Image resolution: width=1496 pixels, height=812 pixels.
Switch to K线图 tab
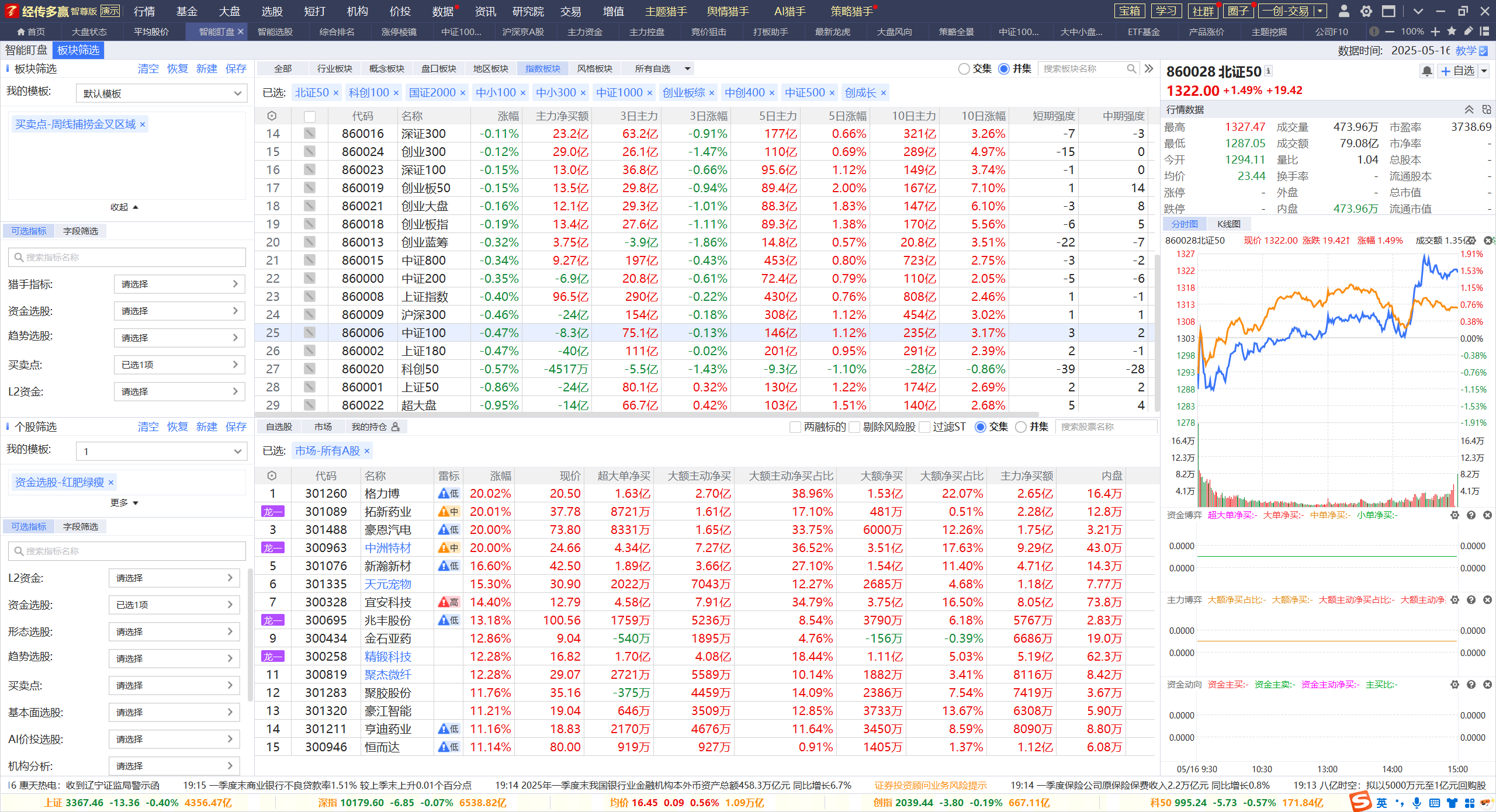1229,224
